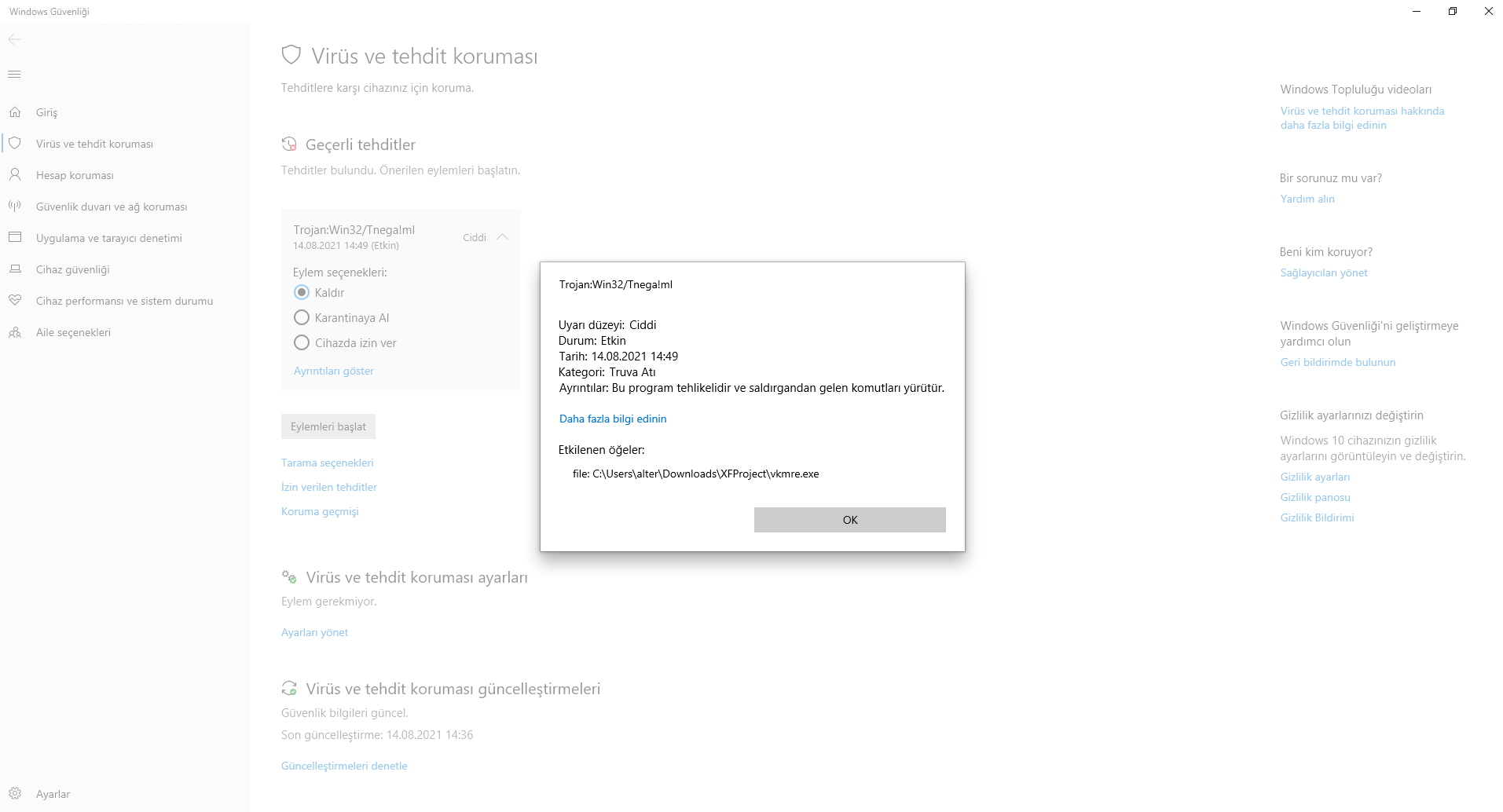Click Güncelleştirmeleri denetle link
The width and height of the screenshot is (1503, 812).
click(x=344, y=766)
